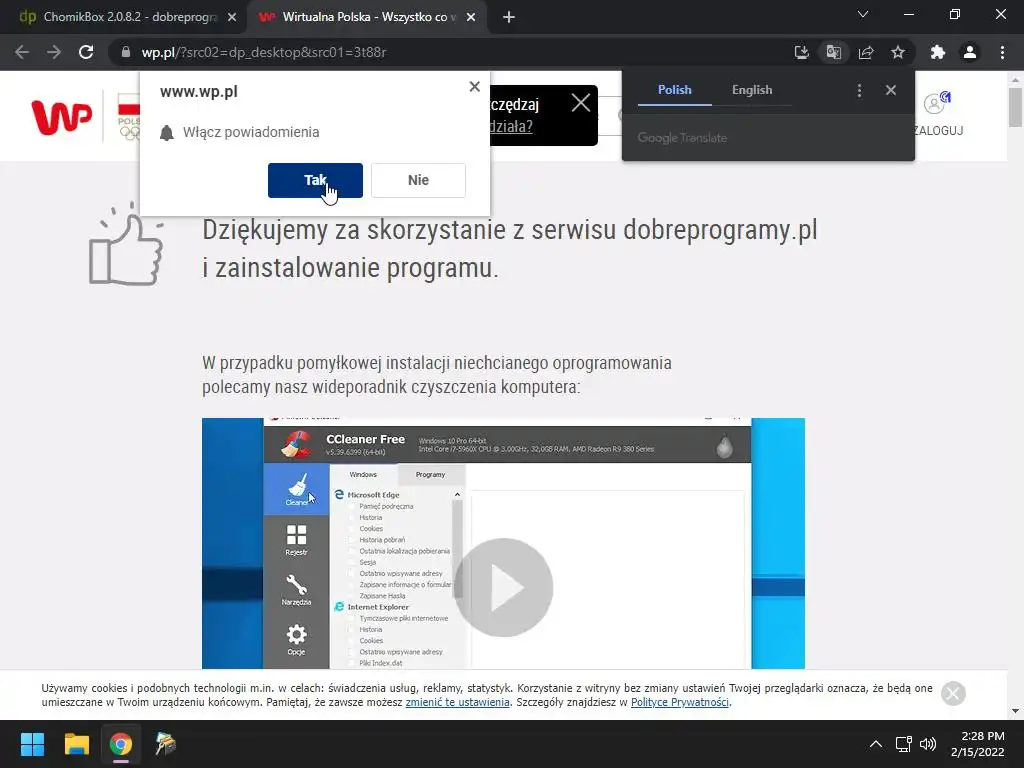Open File Explorer from the taskbar
This screenshot has width=1024, height=768.
coord(76,744)
